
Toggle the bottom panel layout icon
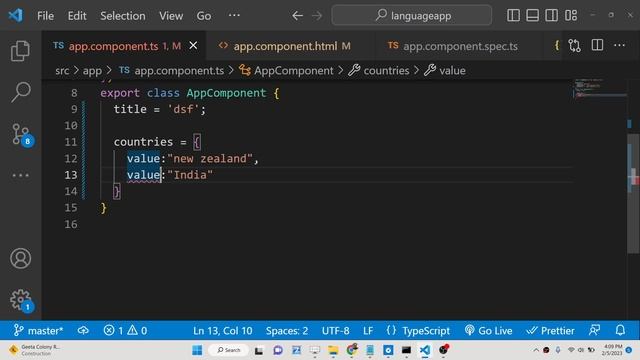coord(532,16)
